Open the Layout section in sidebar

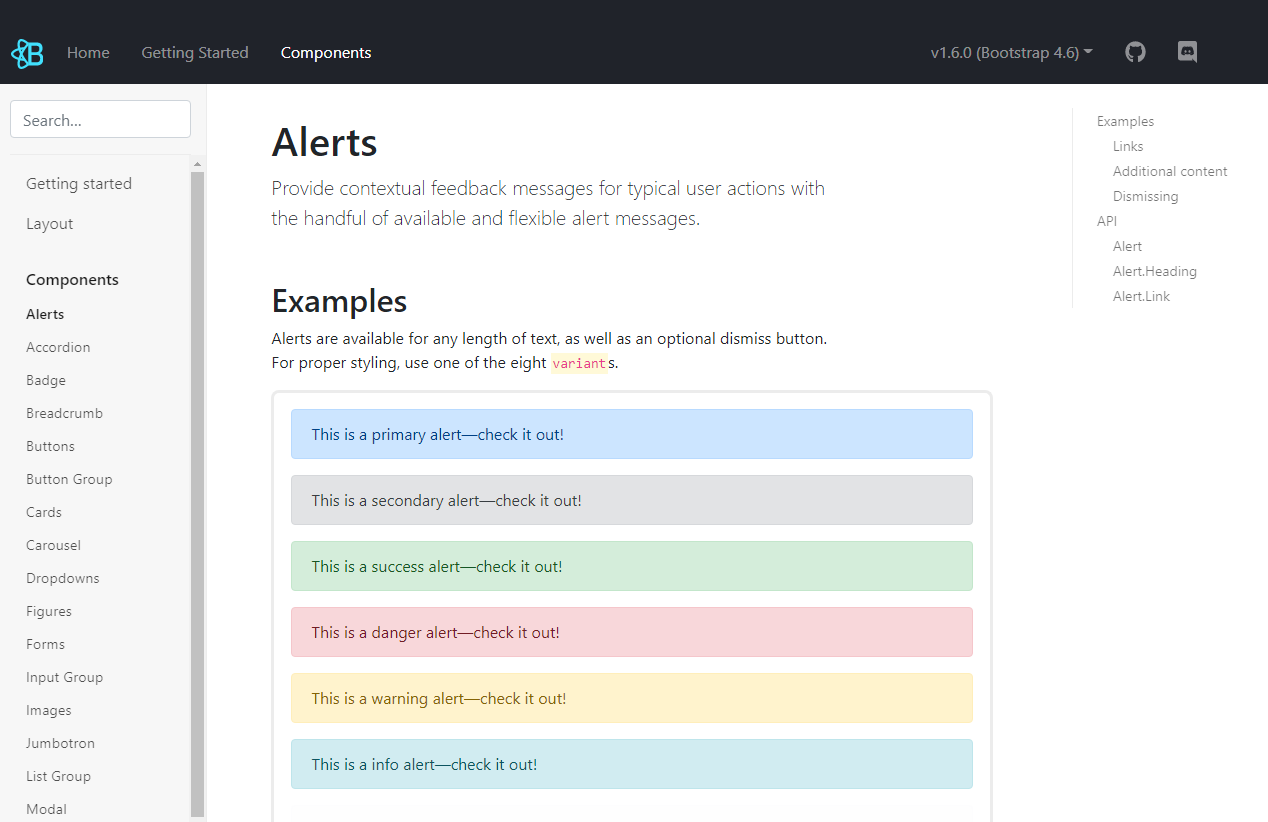49,223
